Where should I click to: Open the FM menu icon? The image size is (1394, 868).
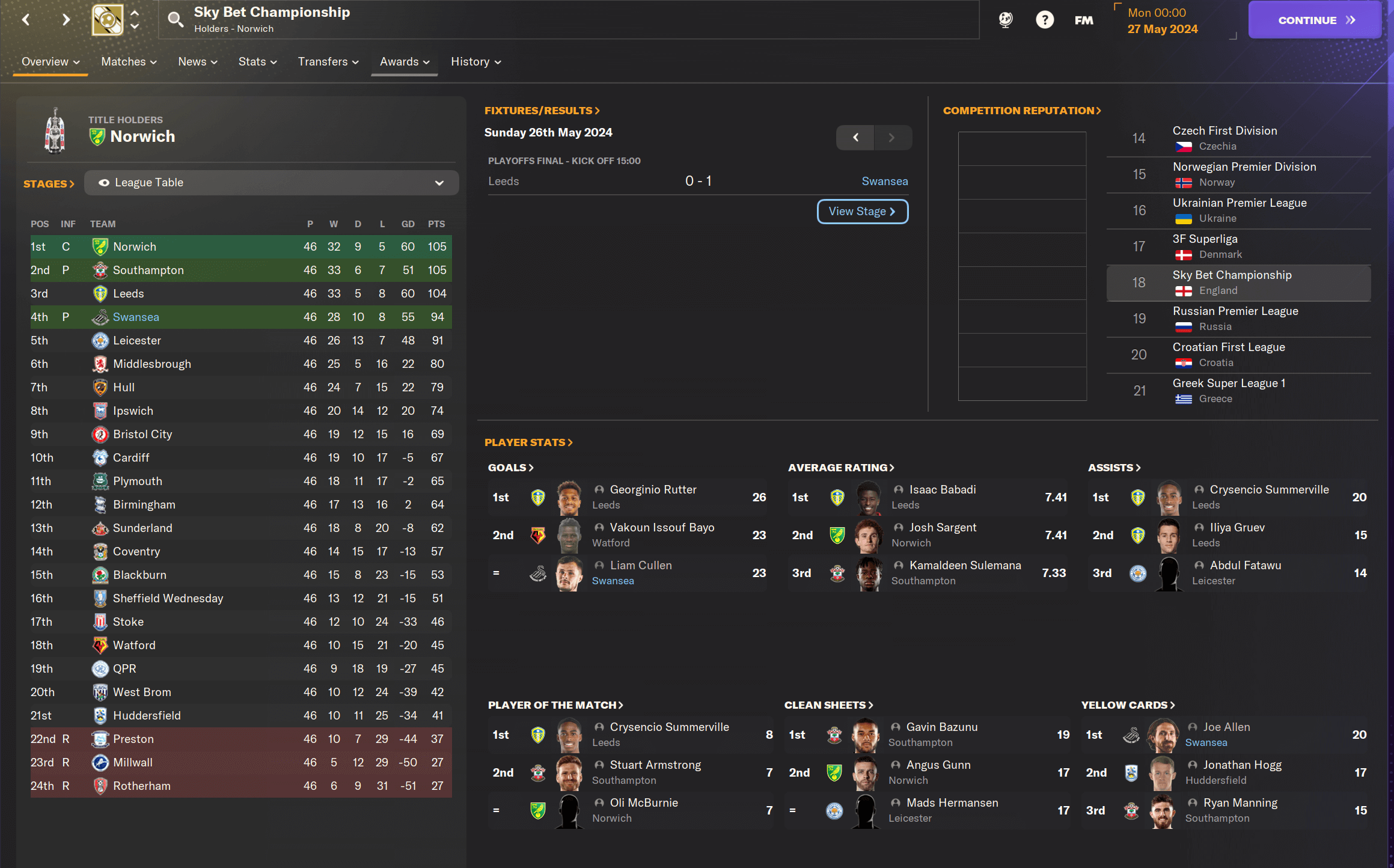1084,20
